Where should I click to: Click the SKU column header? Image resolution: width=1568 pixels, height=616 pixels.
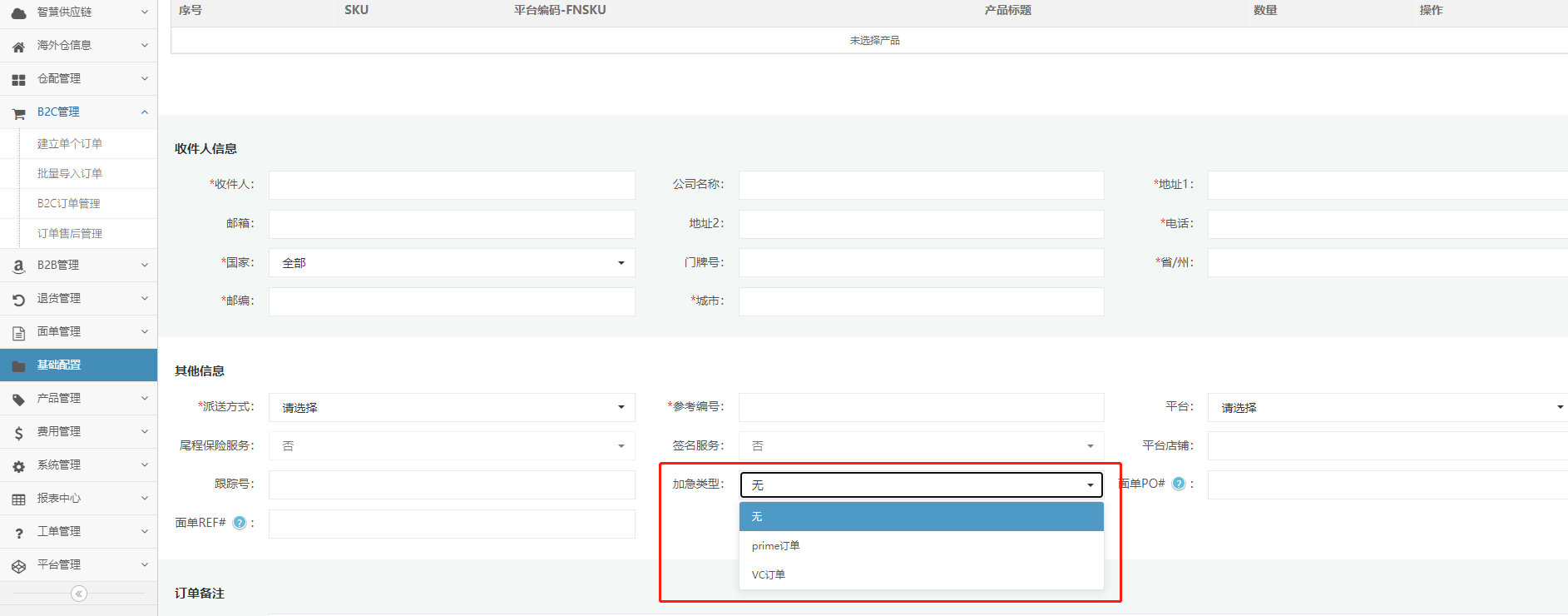tap(357, 10)
